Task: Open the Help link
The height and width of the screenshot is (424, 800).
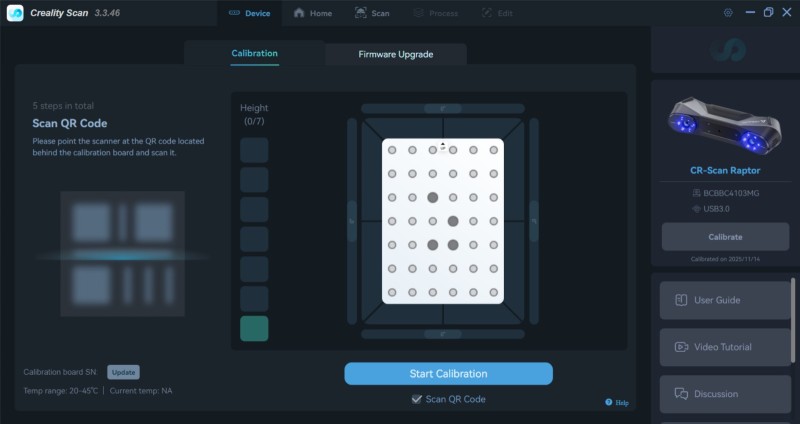Action: point(617,403)
